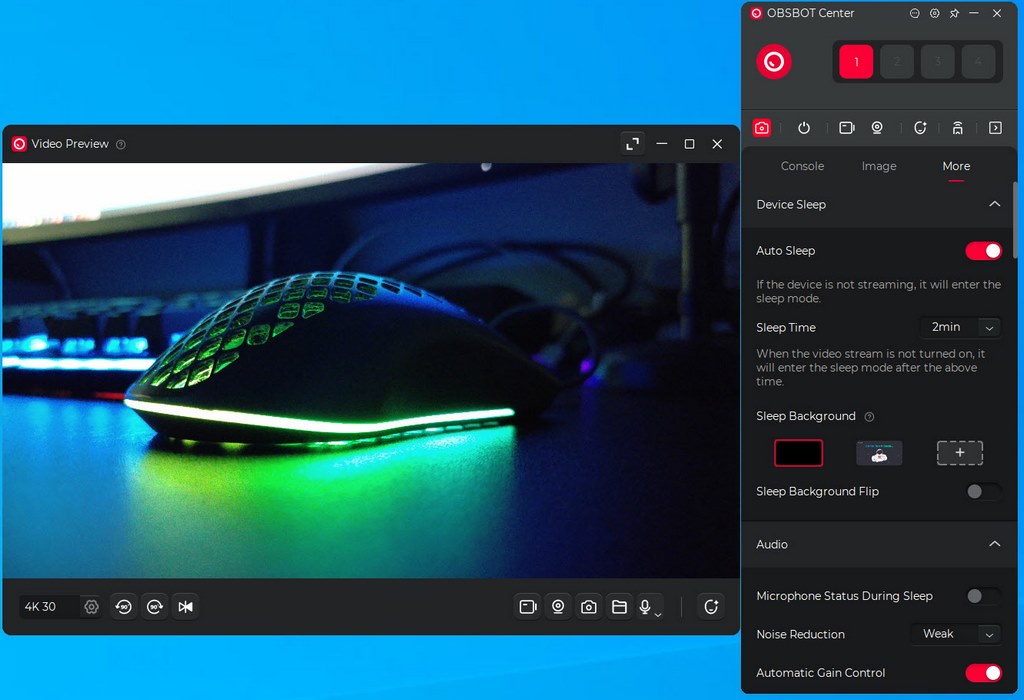
Task: Rotate the preview 90 degrees counterclockwise
Action: click(x=123, y=607)
